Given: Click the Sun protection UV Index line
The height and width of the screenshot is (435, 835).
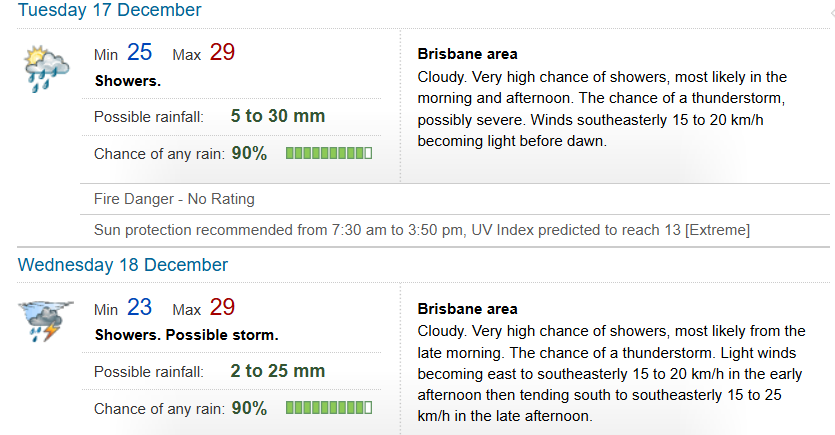Looking at the screenshot, I should [x=422, y=230].
